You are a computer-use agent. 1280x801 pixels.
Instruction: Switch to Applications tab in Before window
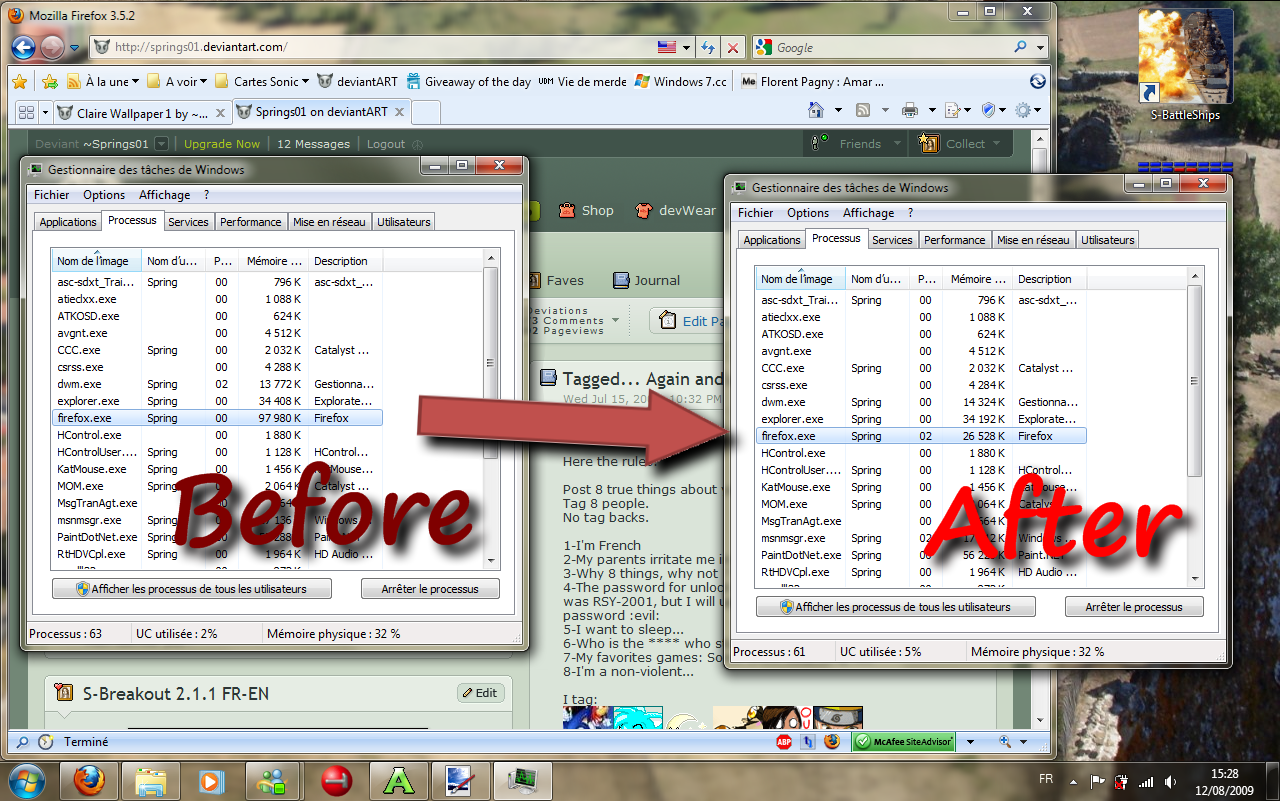(68, 222)
